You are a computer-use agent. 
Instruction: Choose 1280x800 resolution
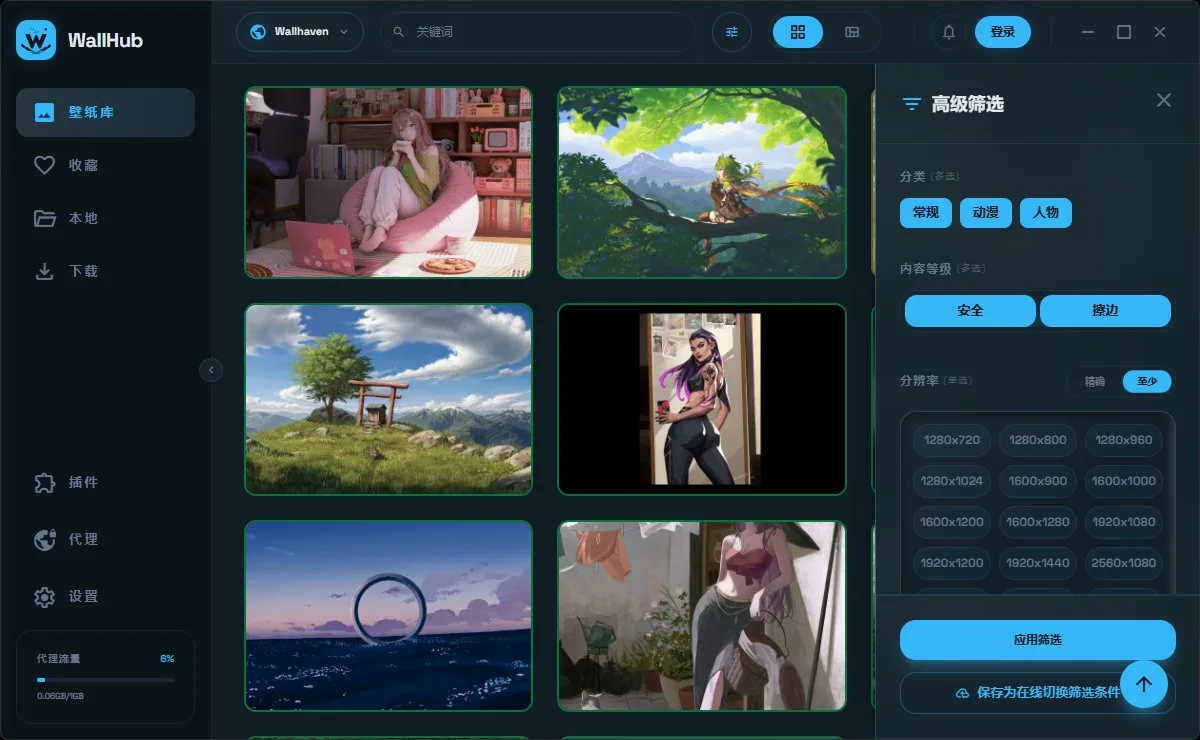tap(1038, 440)
